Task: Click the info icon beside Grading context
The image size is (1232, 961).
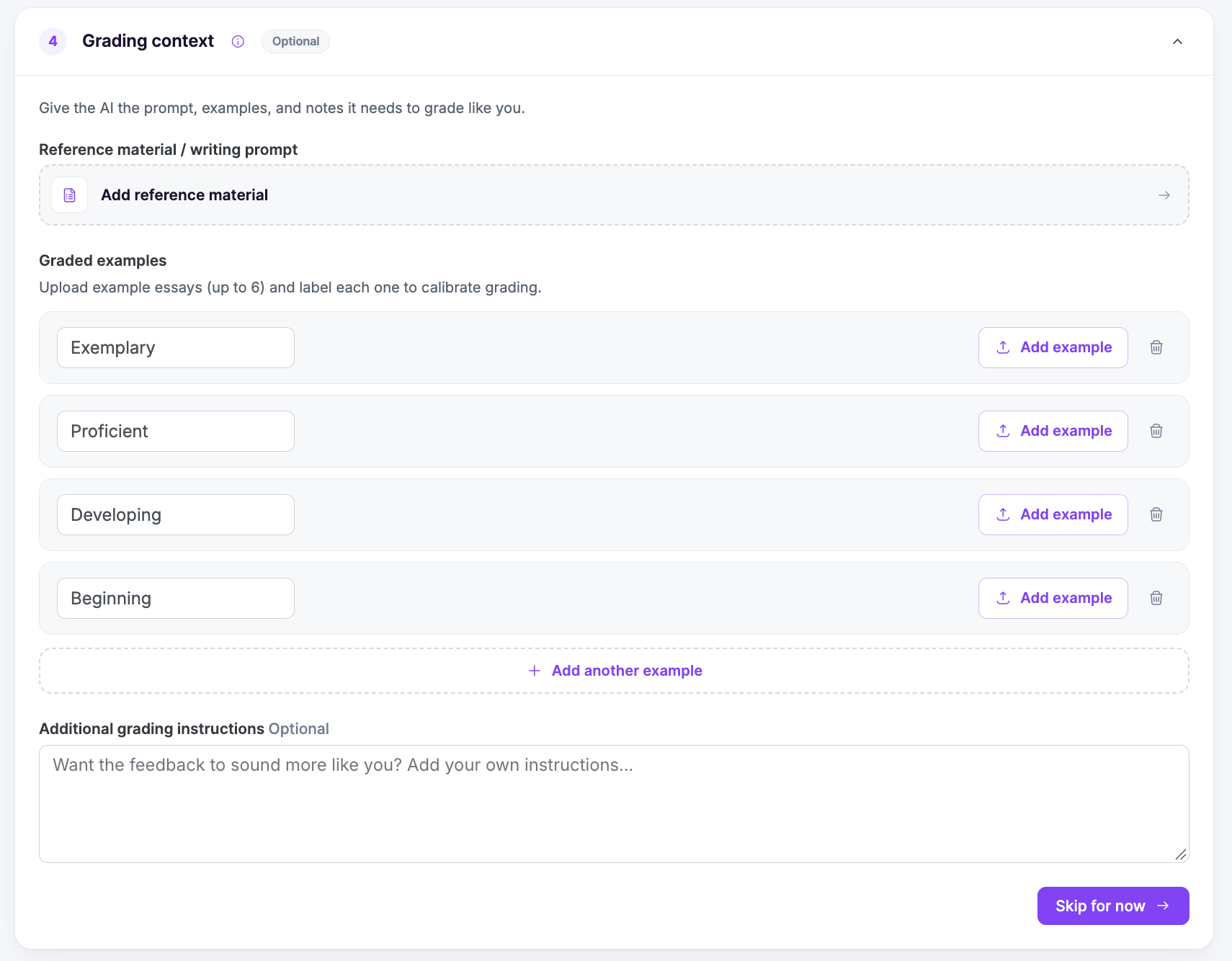Action: coord(238,42)
